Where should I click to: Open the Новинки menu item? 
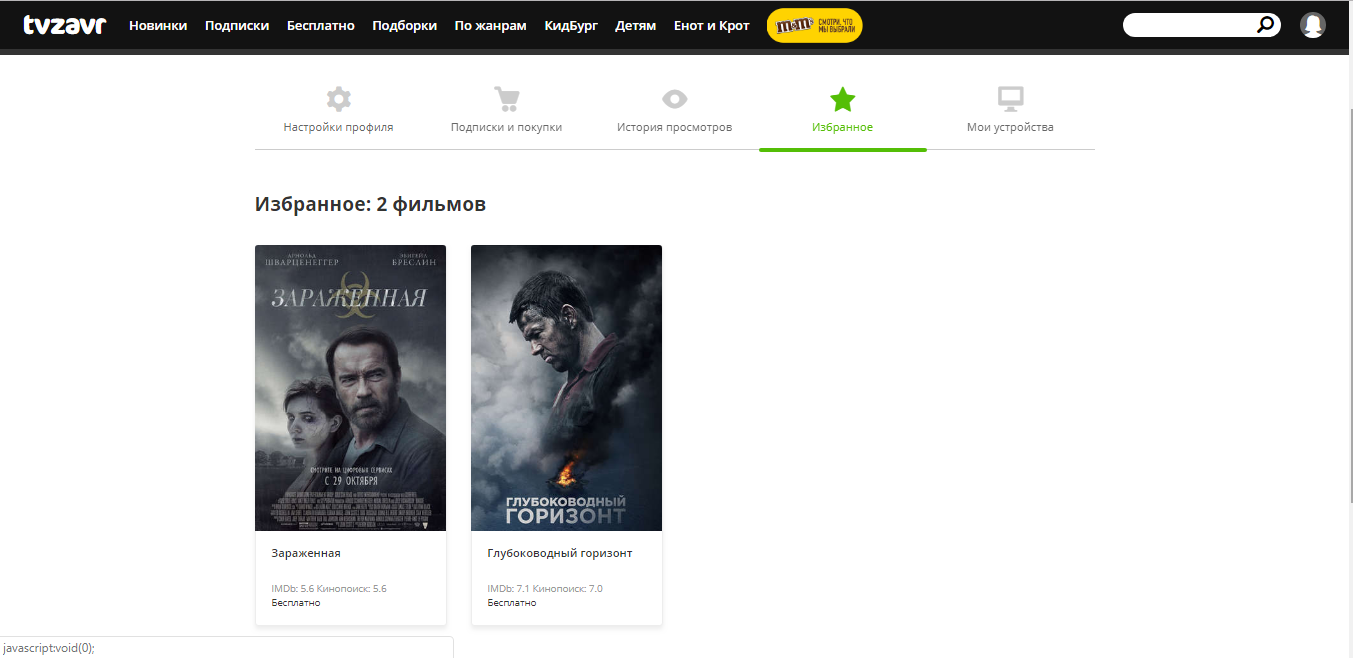pyautogui.click(x=158, y=26)
